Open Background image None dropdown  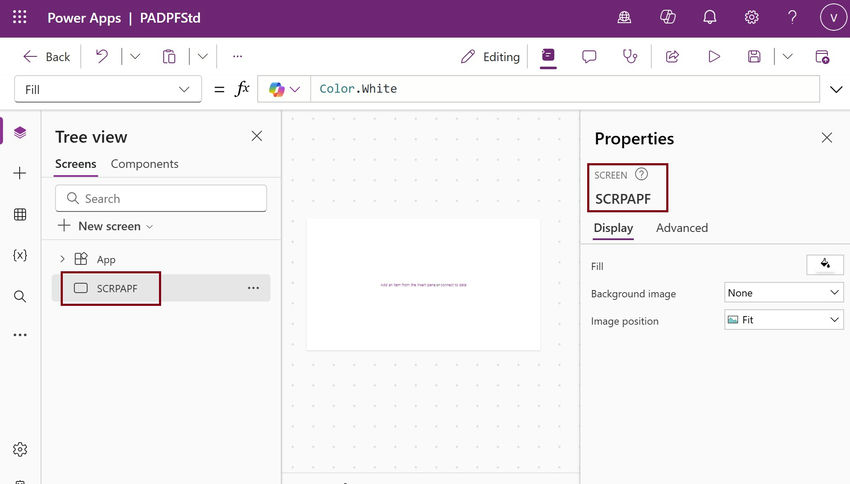point(784,293)
